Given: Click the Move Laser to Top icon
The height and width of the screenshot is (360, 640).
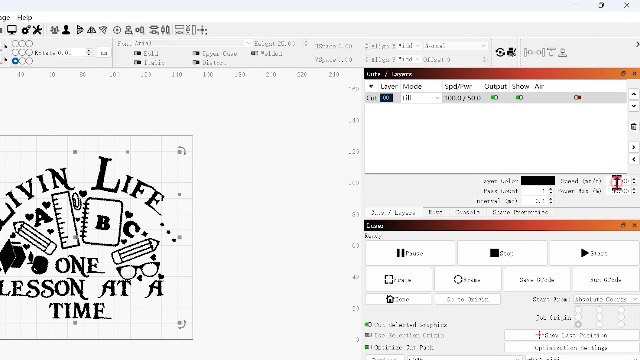Looking at the screenshot, I should pyautogui.click(x=551, y=52).
